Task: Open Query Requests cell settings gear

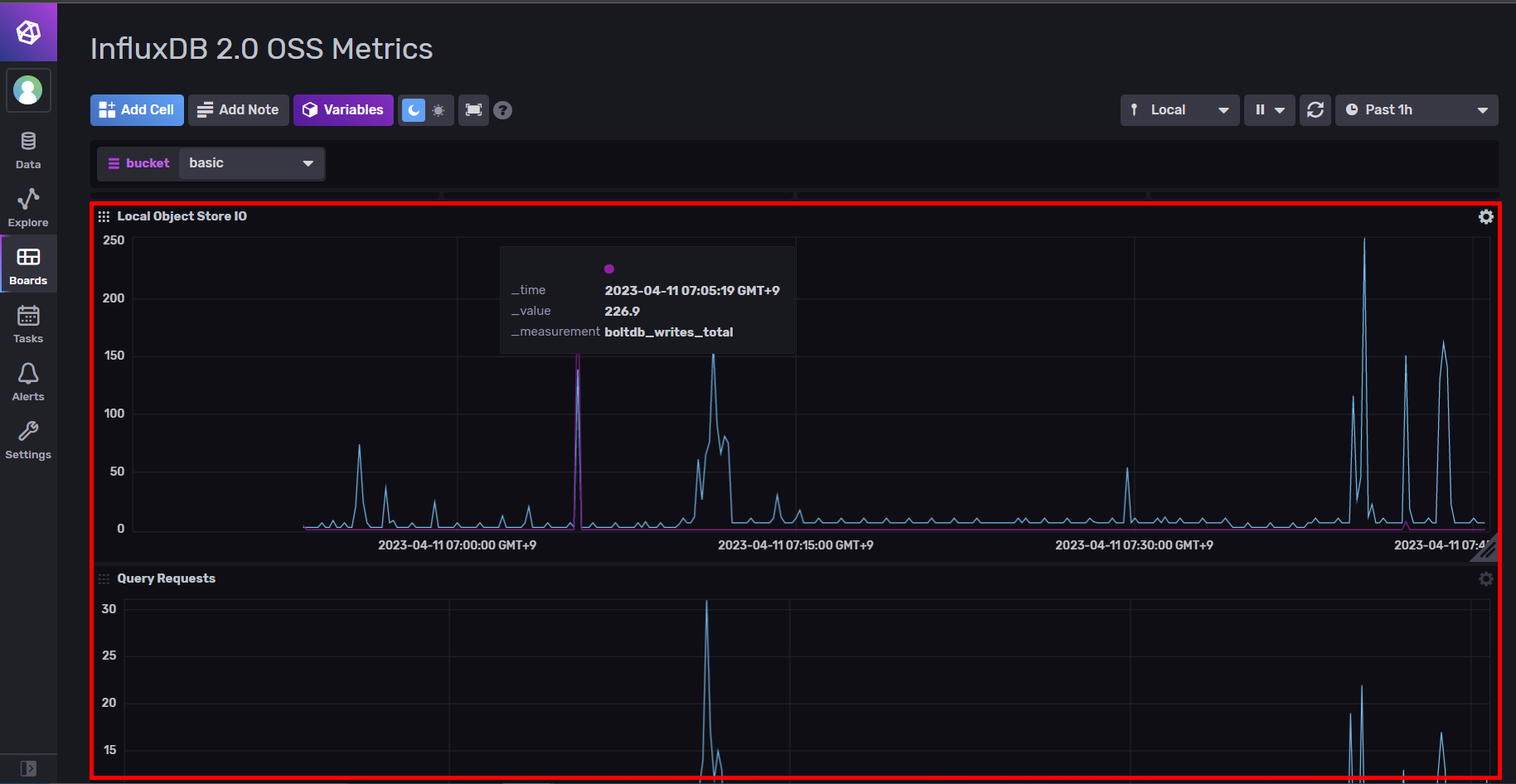Action: click(x=1486, y=578)
